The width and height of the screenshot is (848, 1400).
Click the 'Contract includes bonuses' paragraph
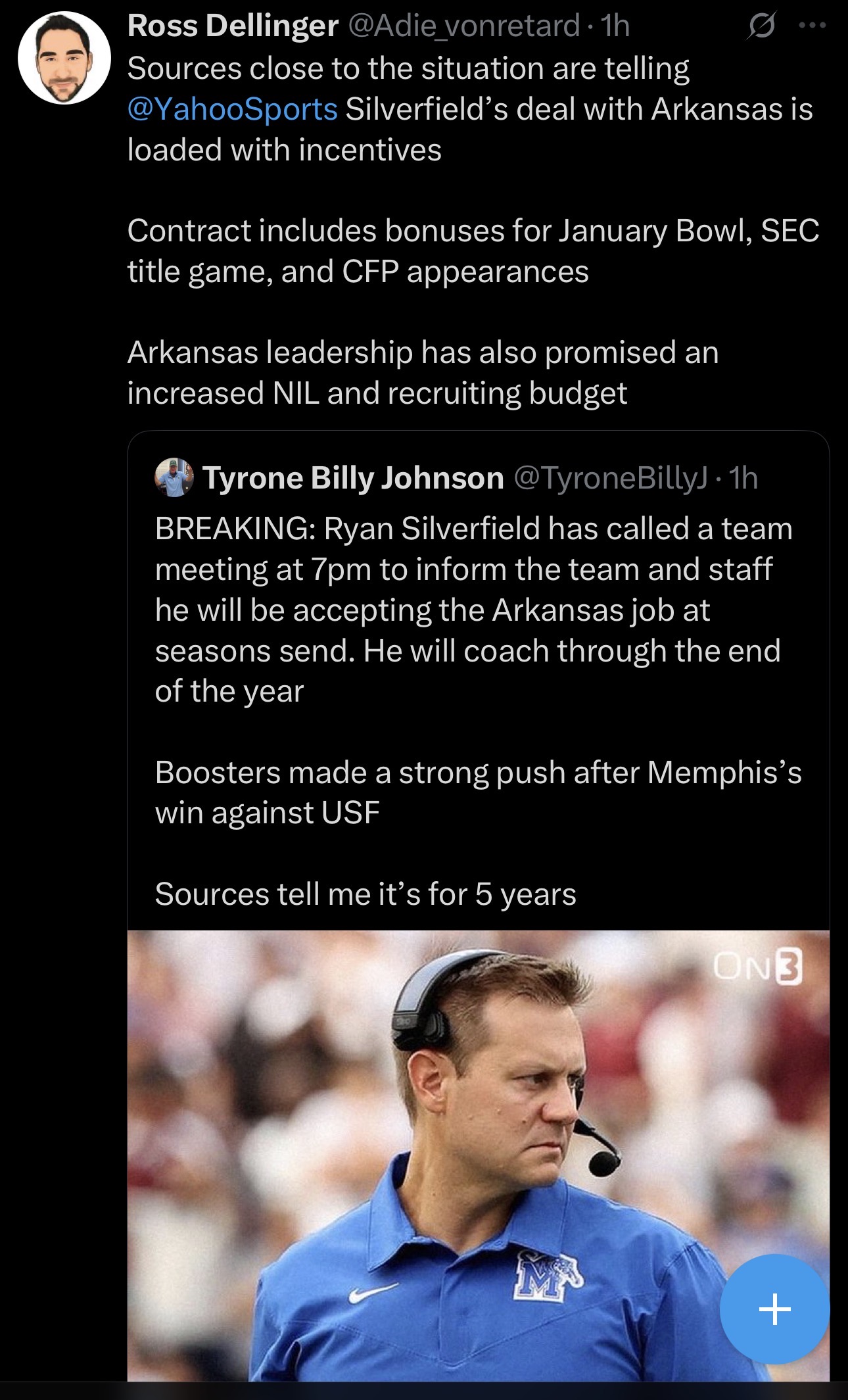[473, 251]
